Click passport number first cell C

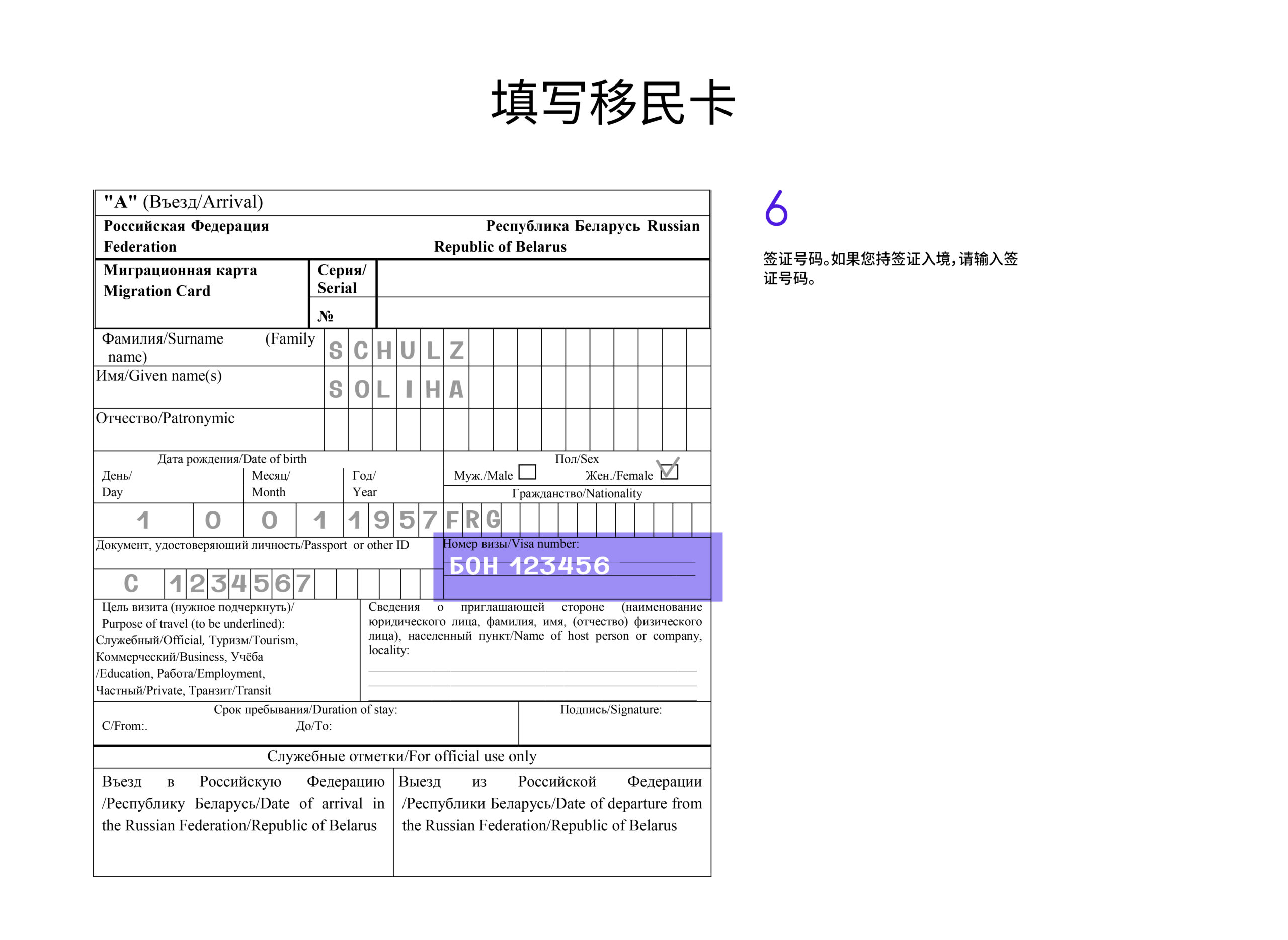click(130, 584)
